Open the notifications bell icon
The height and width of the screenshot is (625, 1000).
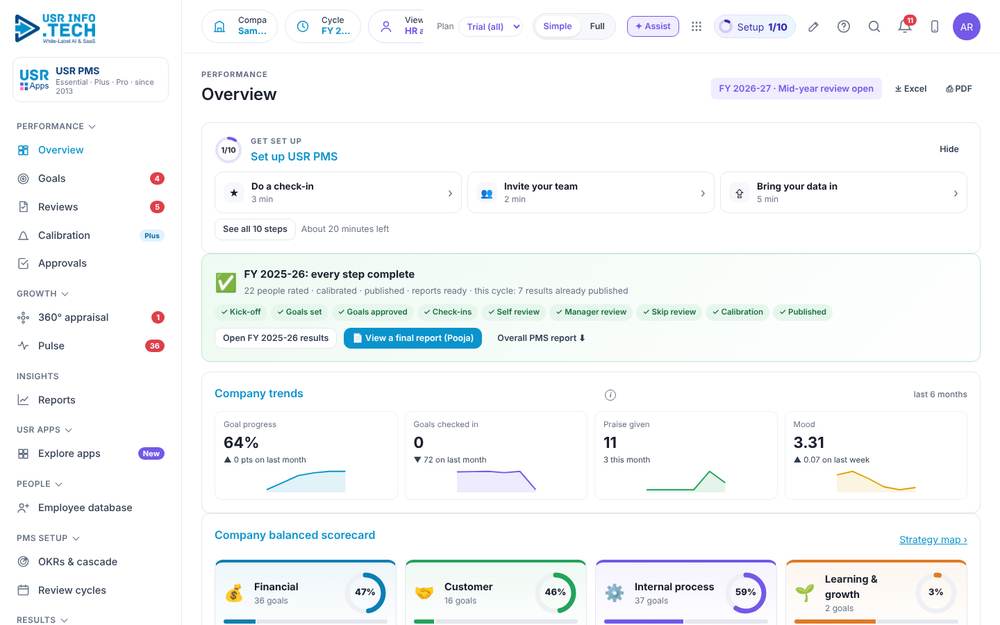point(905,26)
